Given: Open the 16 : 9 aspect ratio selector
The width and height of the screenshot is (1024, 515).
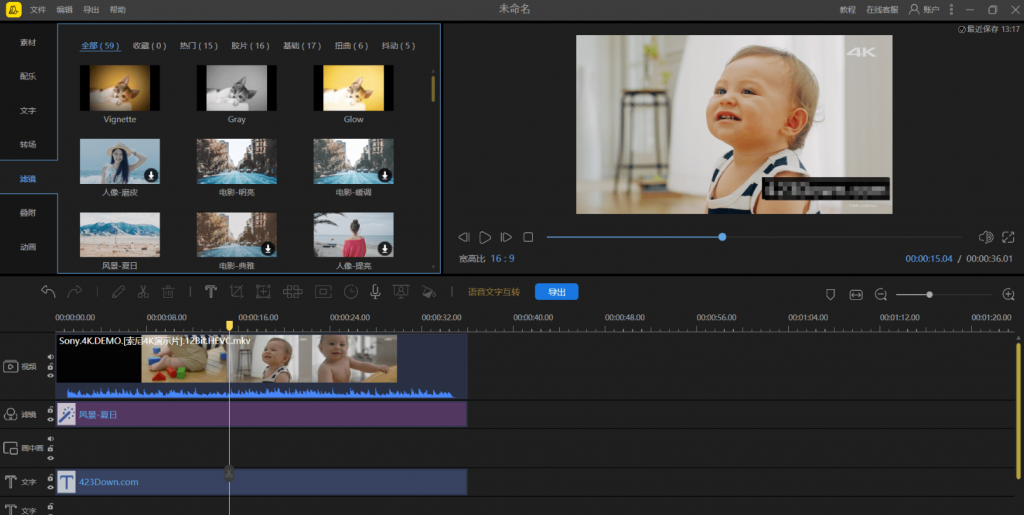Looking at the screenshot, I should [x=502, y=258].
